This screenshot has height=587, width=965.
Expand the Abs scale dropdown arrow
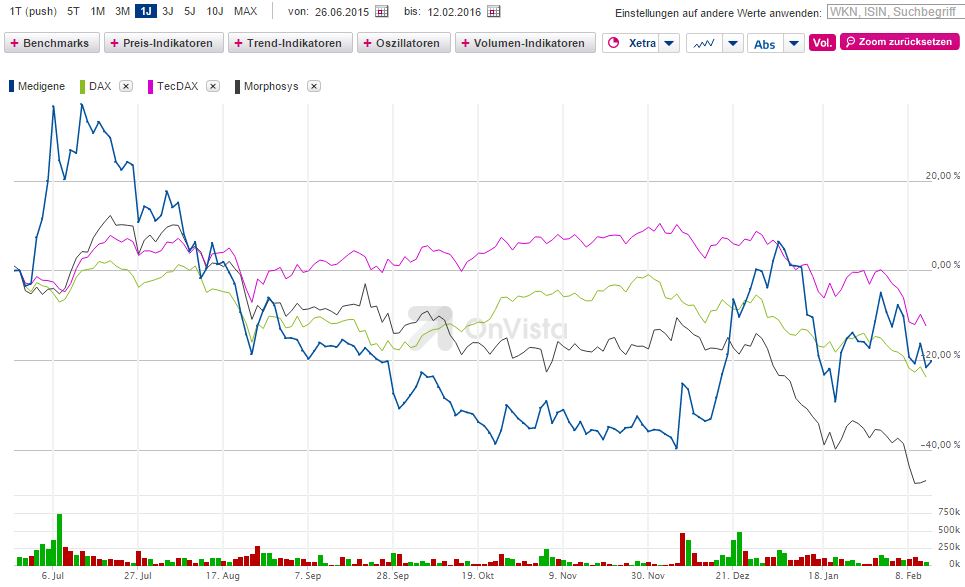[794, 44]
